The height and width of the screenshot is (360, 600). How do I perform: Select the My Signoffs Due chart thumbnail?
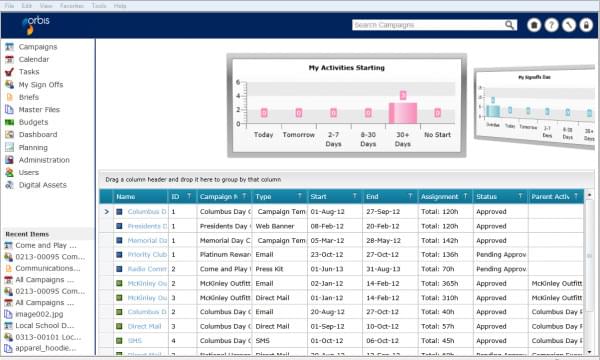pyautogui.click(x=535, y=108)
